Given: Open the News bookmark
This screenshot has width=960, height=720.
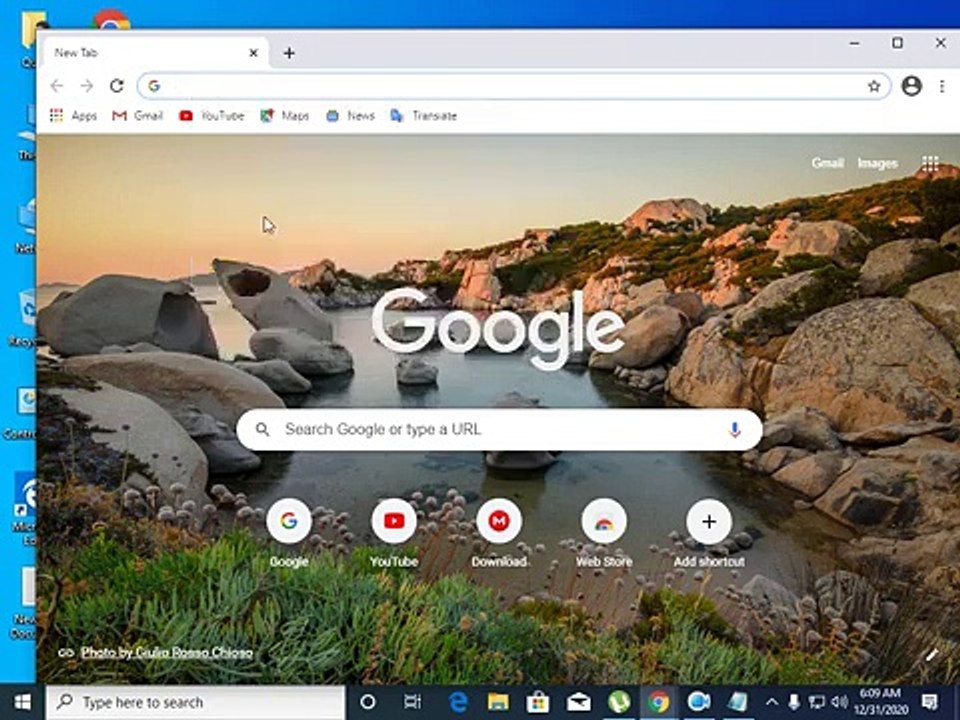Looking at the screenshot, I should pyautogui.click(x=350, y=116).
